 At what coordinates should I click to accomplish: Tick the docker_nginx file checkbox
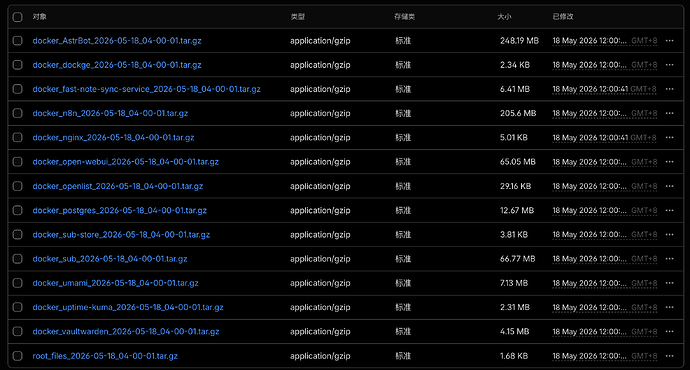pyautogui.click(x=18, y=137)
